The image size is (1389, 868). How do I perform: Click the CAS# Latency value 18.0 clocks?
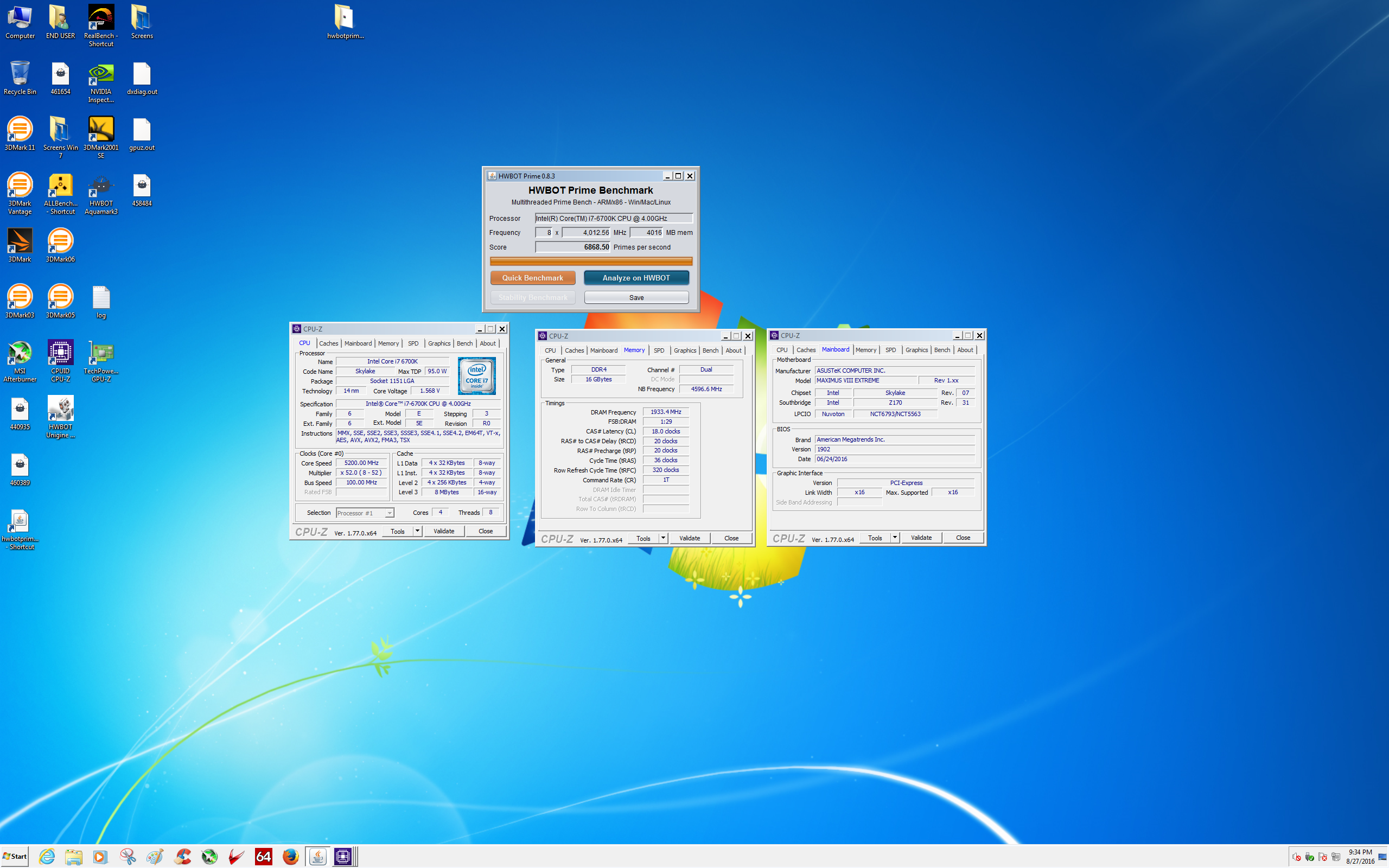[x=665, y=432]
